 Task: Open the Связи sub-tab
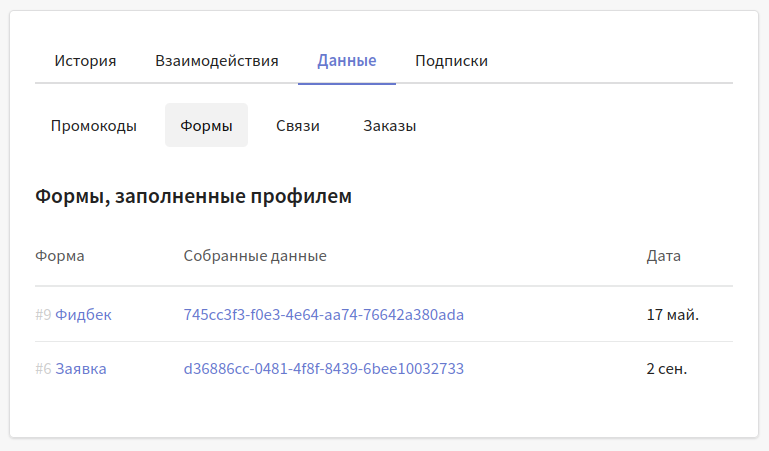pos(298,125)
